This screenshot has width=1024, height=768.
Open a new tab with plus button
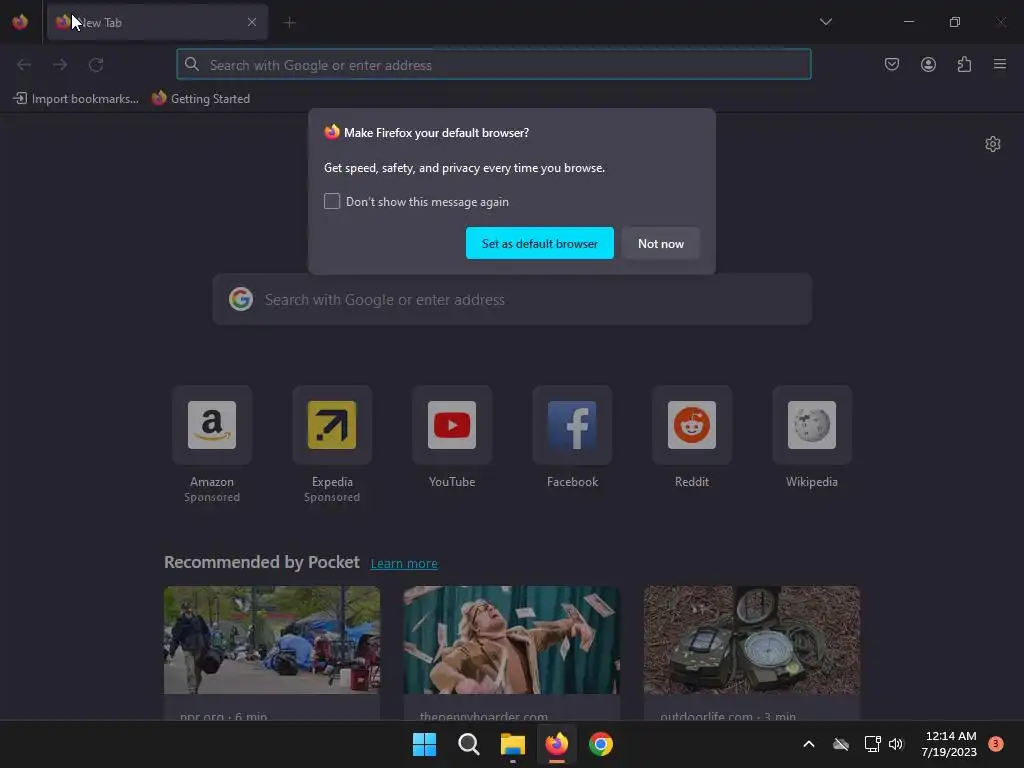289,22
